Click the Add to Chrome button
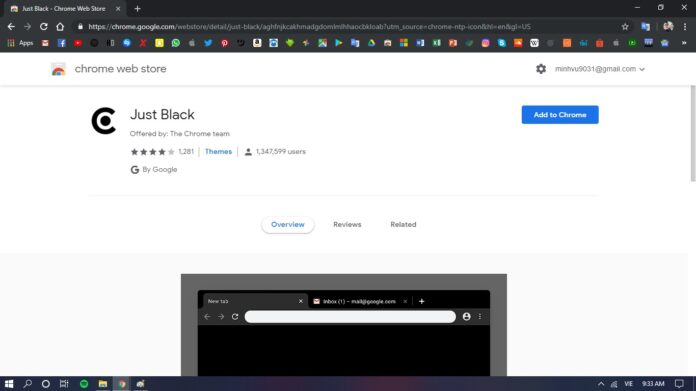The width and height of the screenshot is (696, 391). (560, 115)
